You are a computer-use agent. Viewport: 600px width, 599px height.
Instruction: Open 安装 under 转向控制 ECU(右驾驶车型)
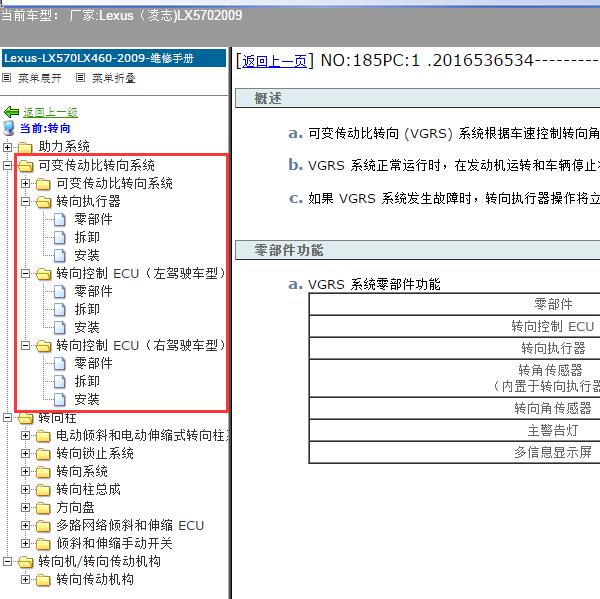87,400
